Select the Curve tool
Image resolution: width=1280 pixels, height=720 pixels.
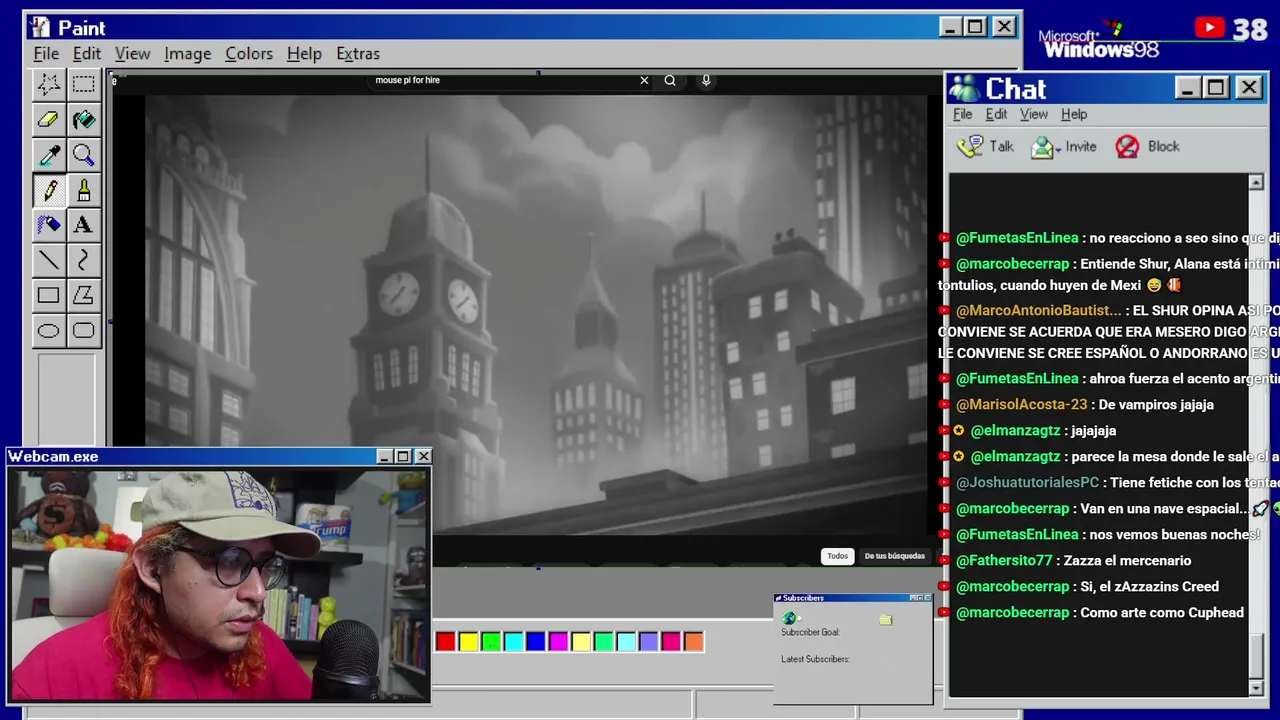click(83, 260)
